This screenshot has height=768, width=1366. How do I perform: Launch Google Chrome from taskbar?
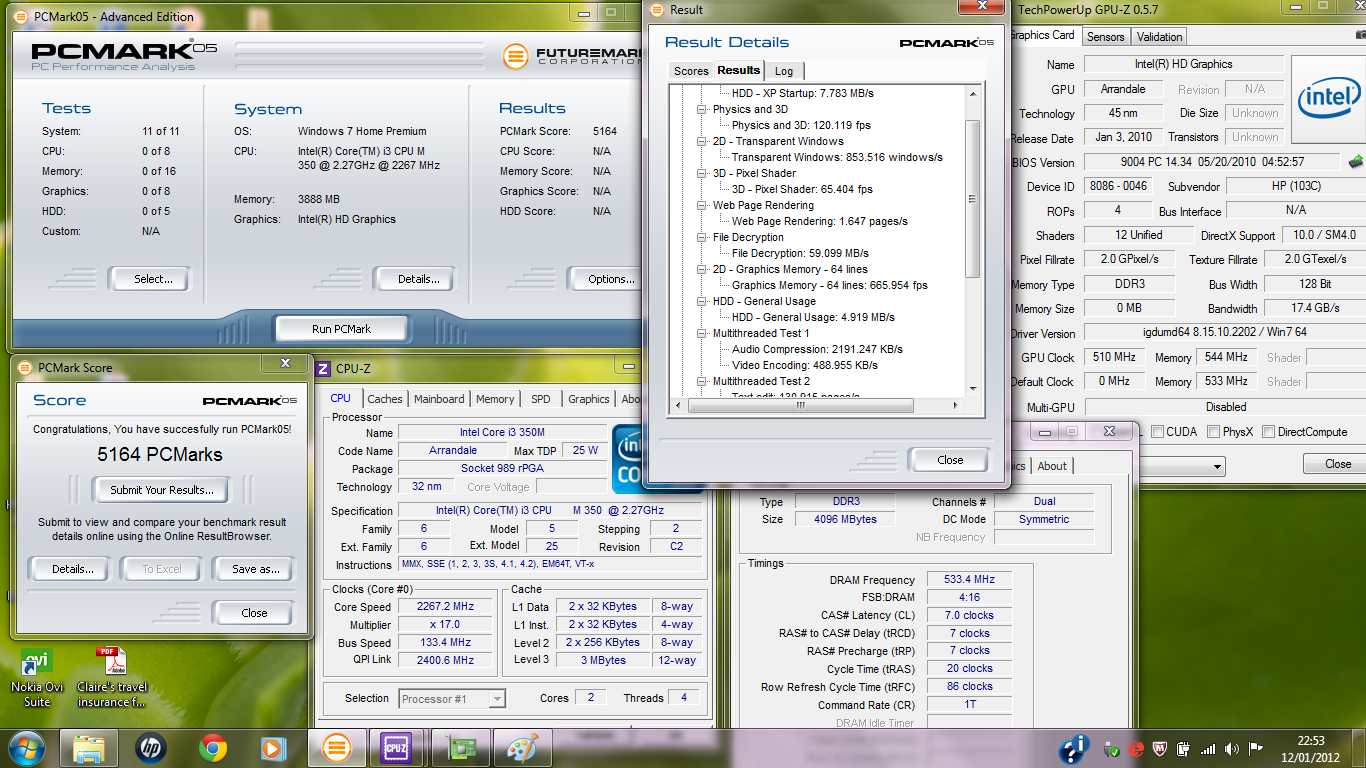[x=212, y=748]
